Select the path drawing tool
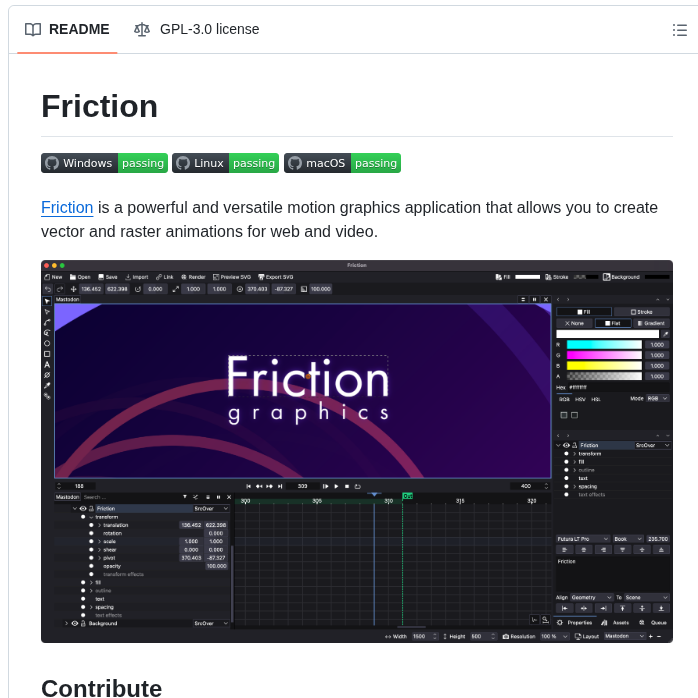 (x=47, y=322)
